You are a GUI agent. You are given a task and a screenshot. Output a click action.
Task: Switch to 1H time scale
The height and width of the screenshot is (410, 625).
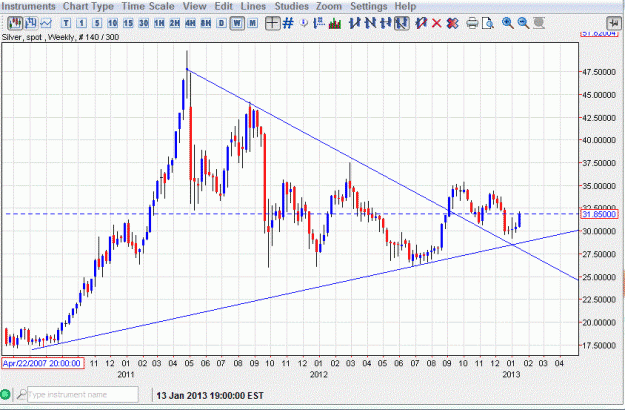tap(159, 23)
